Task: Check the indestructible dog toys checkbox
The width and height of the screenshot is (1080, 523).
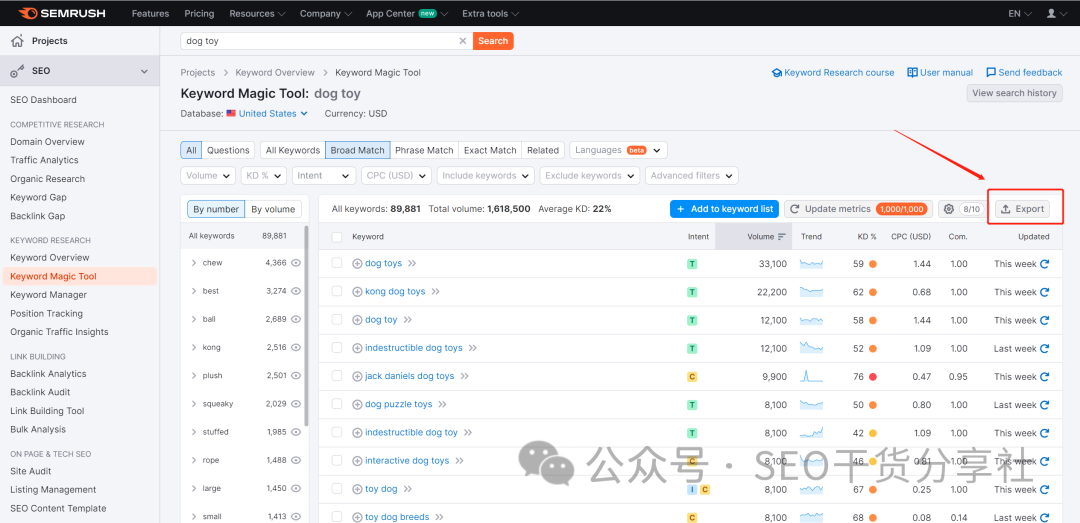Action: pos(337,348)
